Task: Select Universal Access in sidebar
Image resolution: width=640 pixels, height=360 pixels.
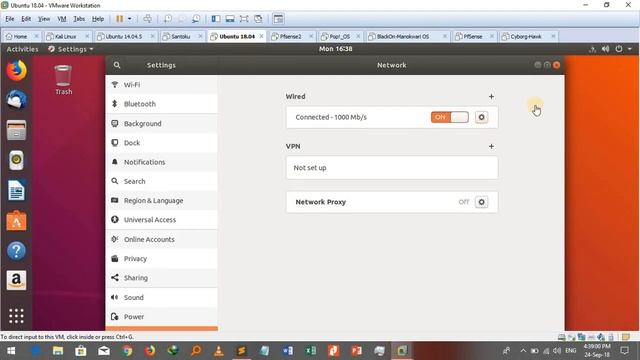Action: 162,220
